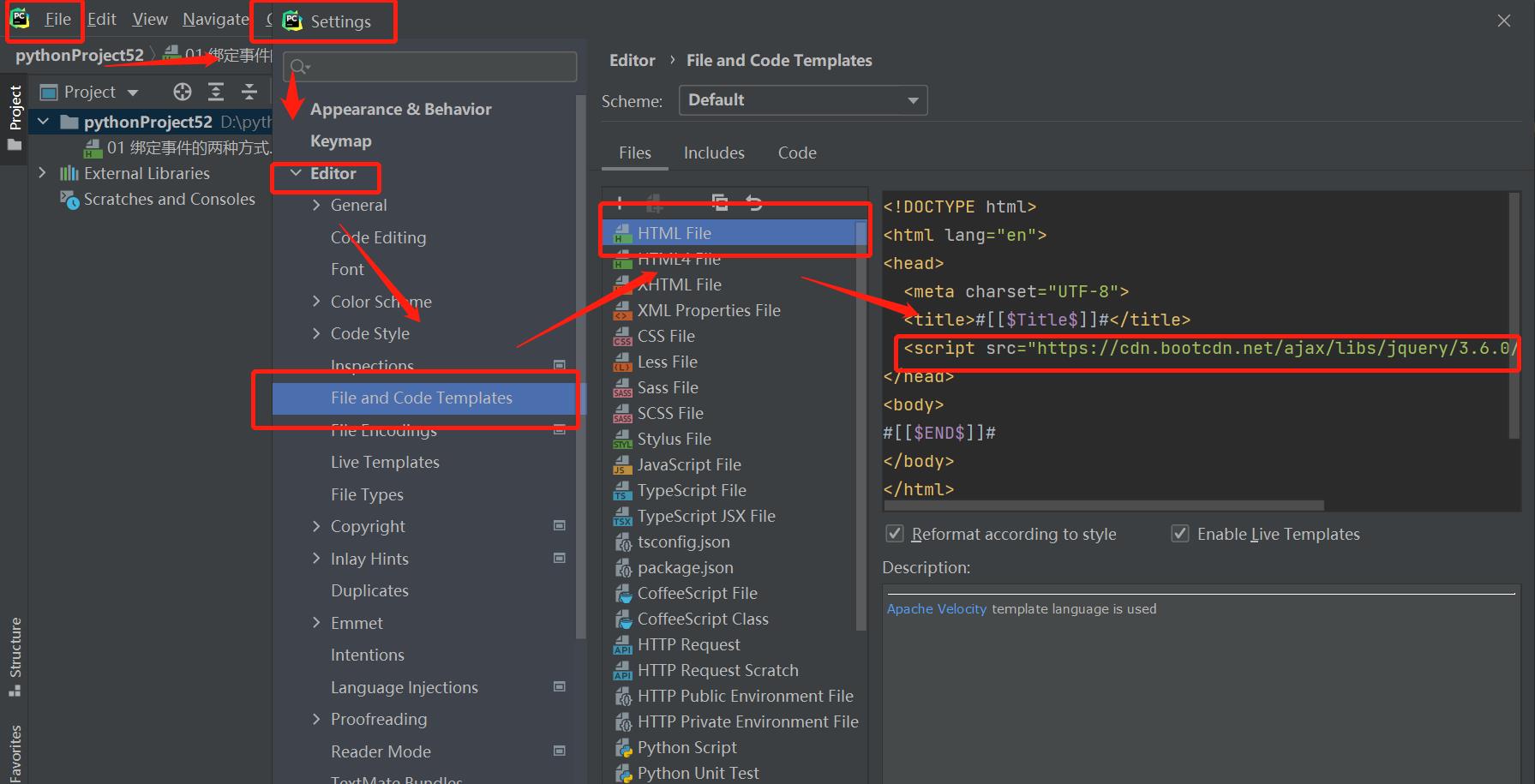Click the Reader Mode per-project icon
This screenshot has height=784, width=1535.
[560, 751]
